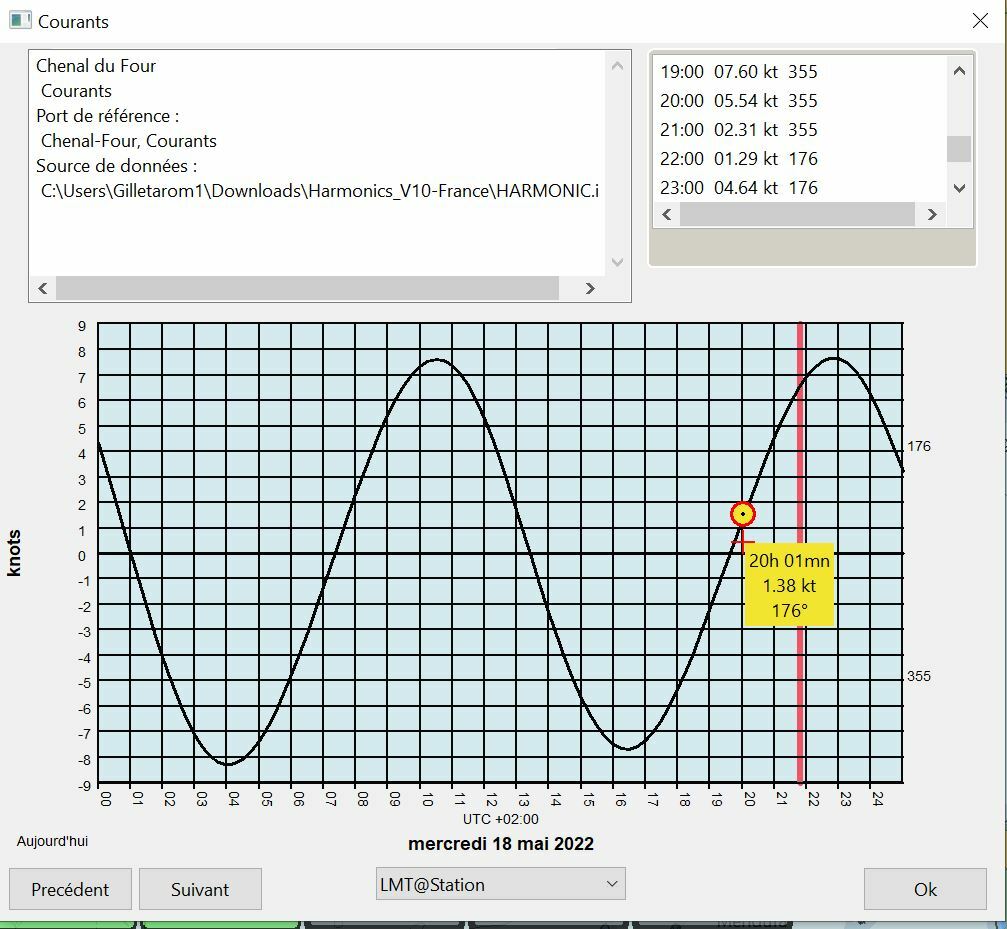Select the 22:00 01.29 kt row
Viewport: 1007px width, 929px height.
[x=739, y=159]
